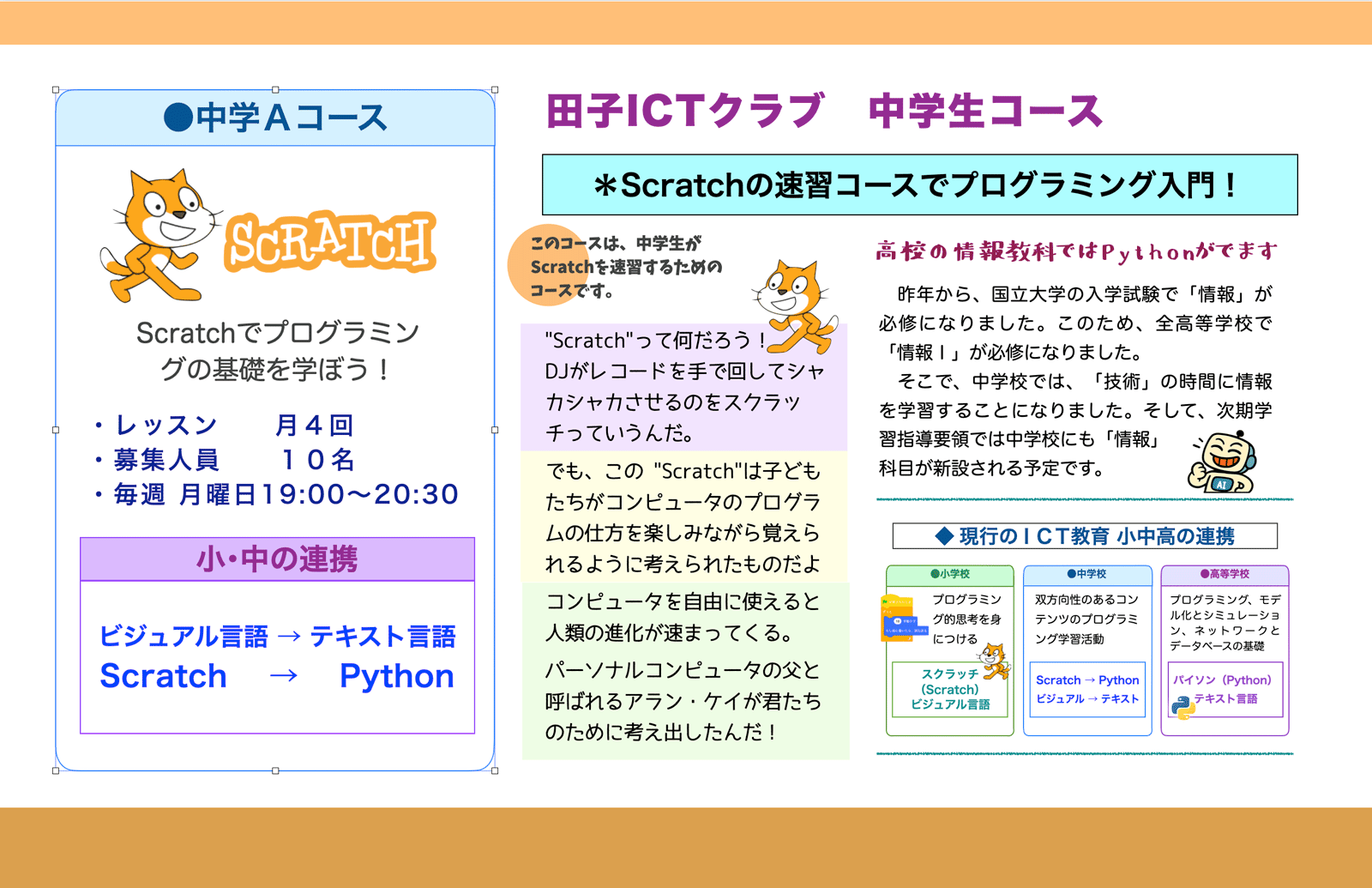Viewport: 1372px width, 888px height.
Task: Click the schedule line 月曜日19:00〜20:30
Action: 319,494
